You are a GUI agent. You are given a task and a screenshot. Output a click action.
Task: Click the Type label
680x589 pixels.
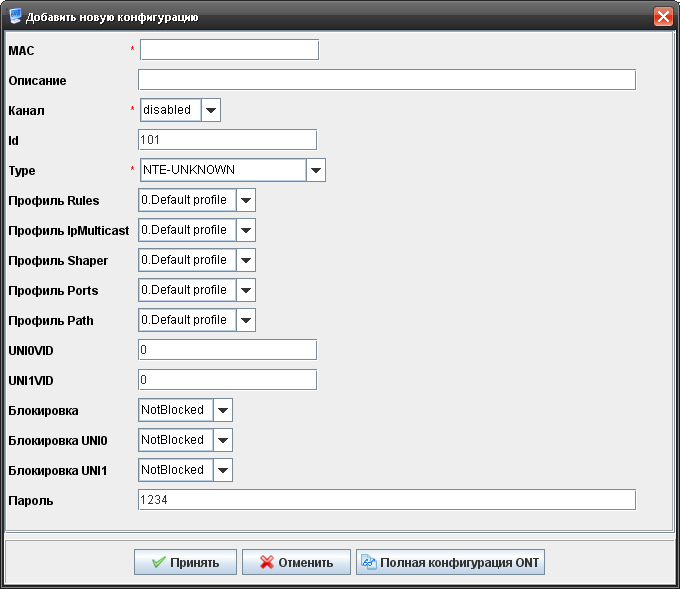[22, 170]
